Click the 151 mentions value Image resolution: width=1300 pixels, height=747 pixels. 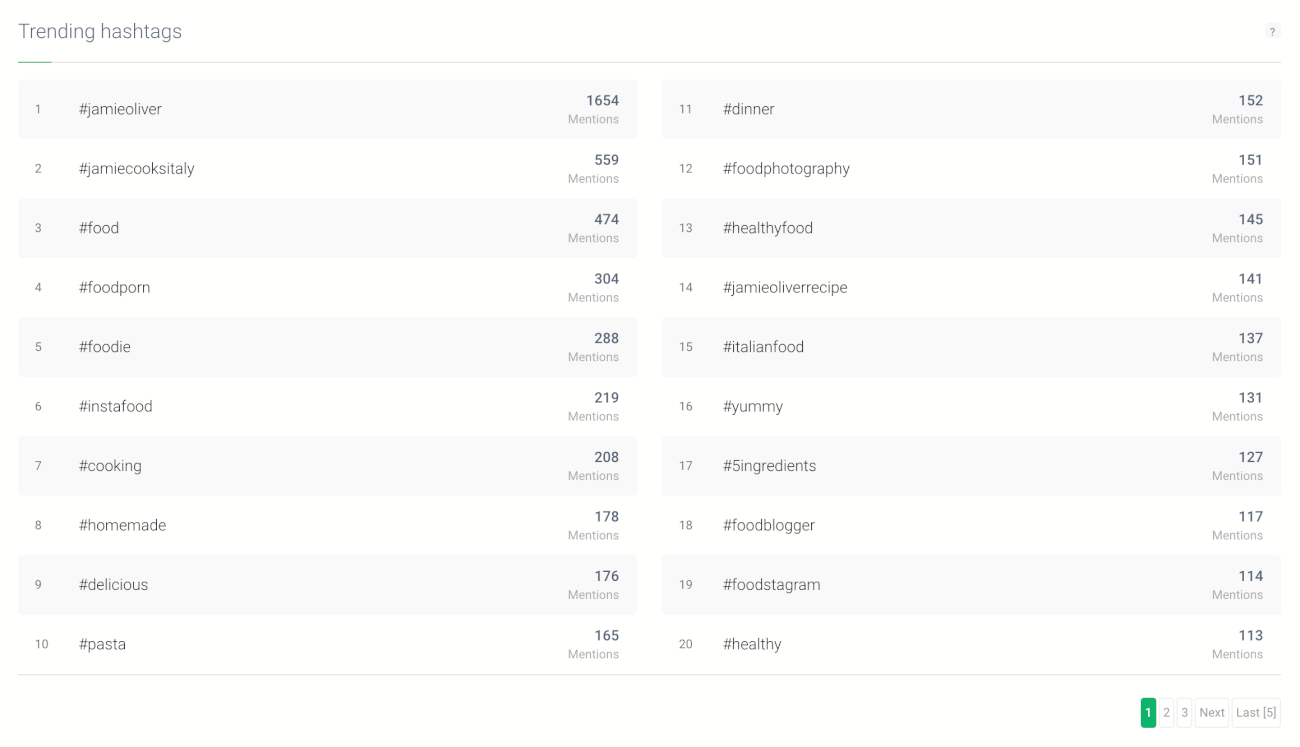click(1250, 160)
